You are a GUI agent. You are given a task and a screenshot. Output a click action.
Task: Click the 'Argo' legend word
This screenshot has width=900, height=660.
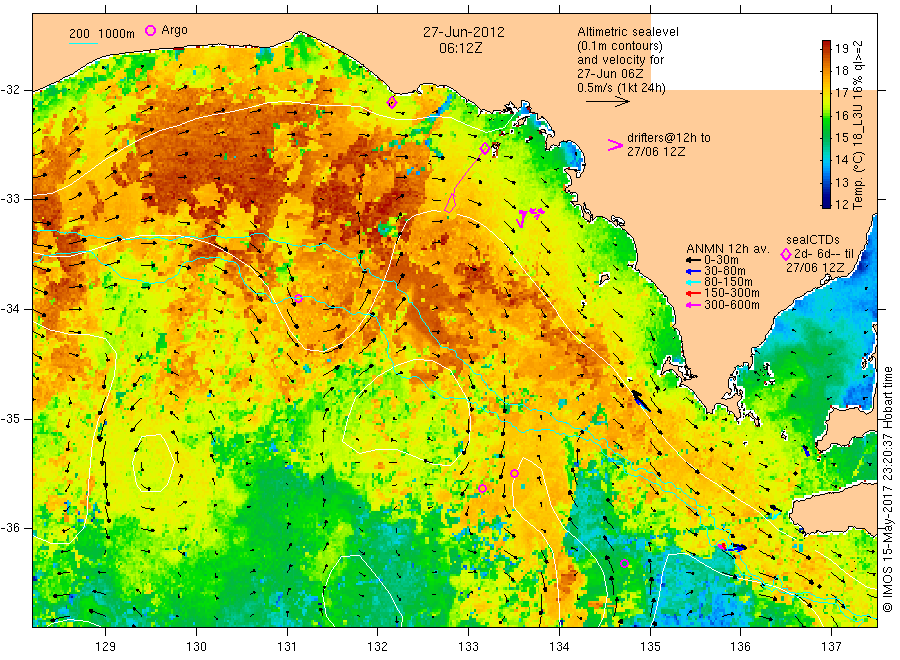click(x=174, y=30)
